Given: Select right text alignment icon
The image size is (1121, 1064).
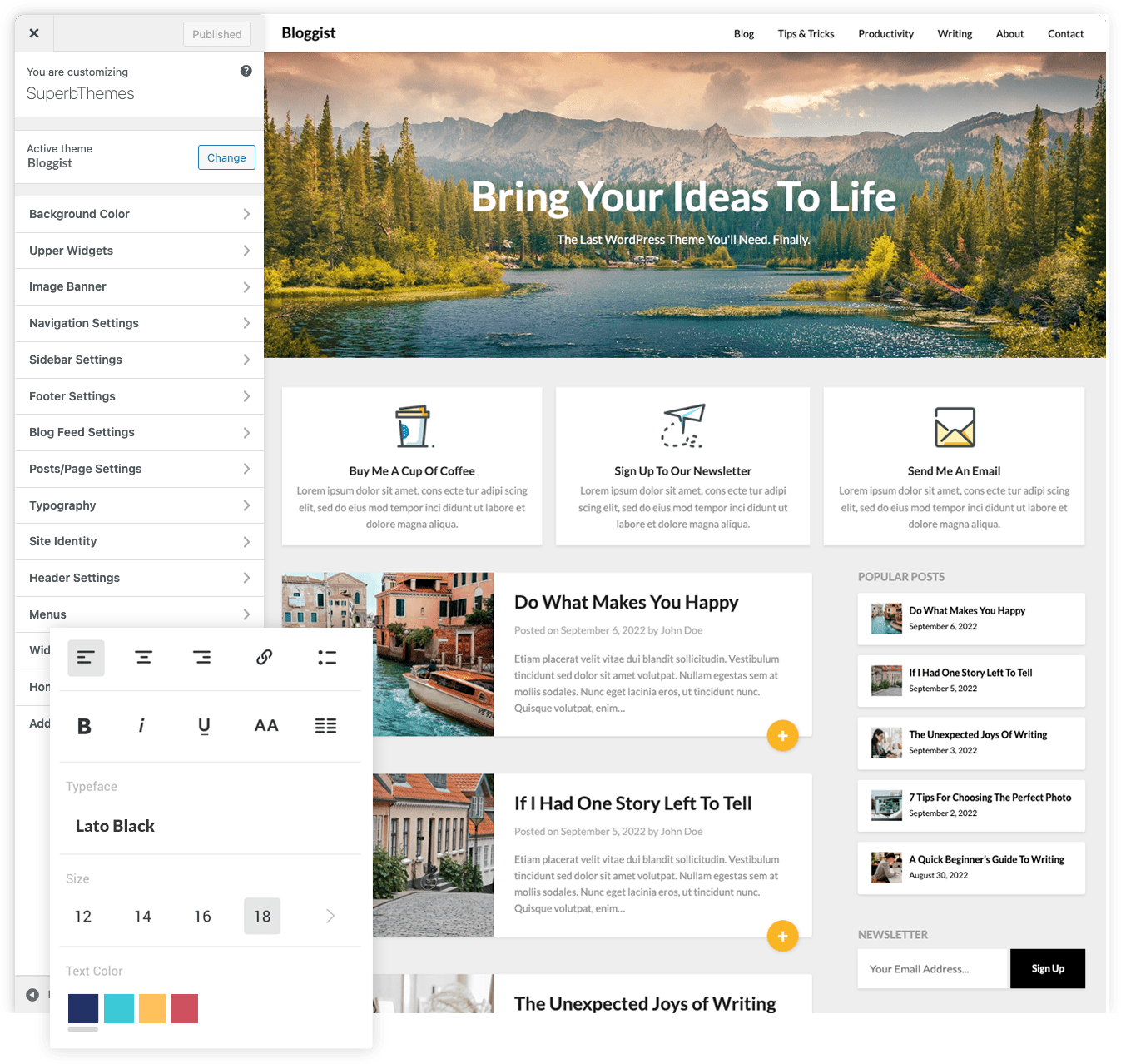Looking at the screenshot, I should [x=202, y=658].
